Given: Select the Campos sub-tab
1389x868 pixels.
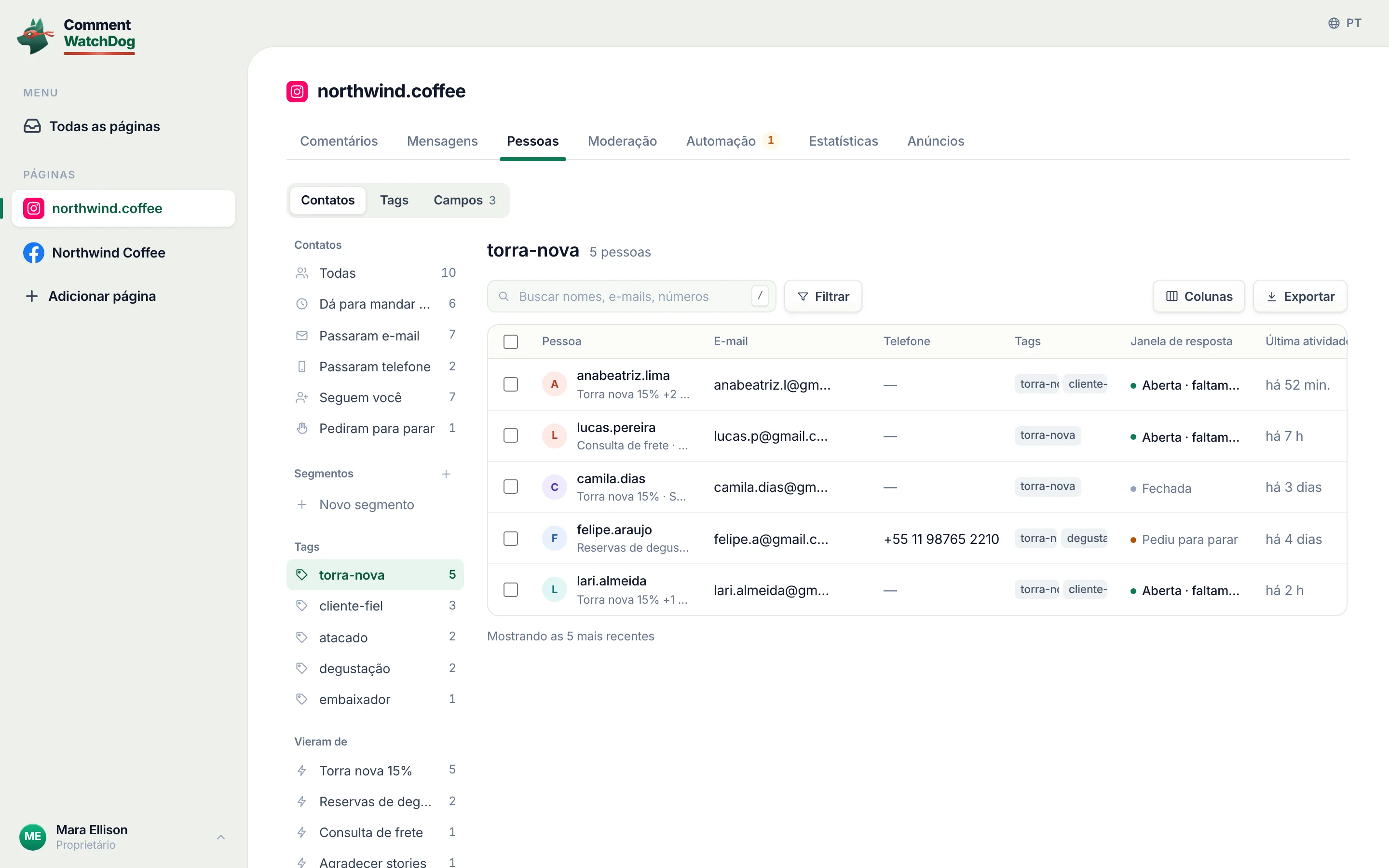Looking at the screenshot, I should [464, 200].
